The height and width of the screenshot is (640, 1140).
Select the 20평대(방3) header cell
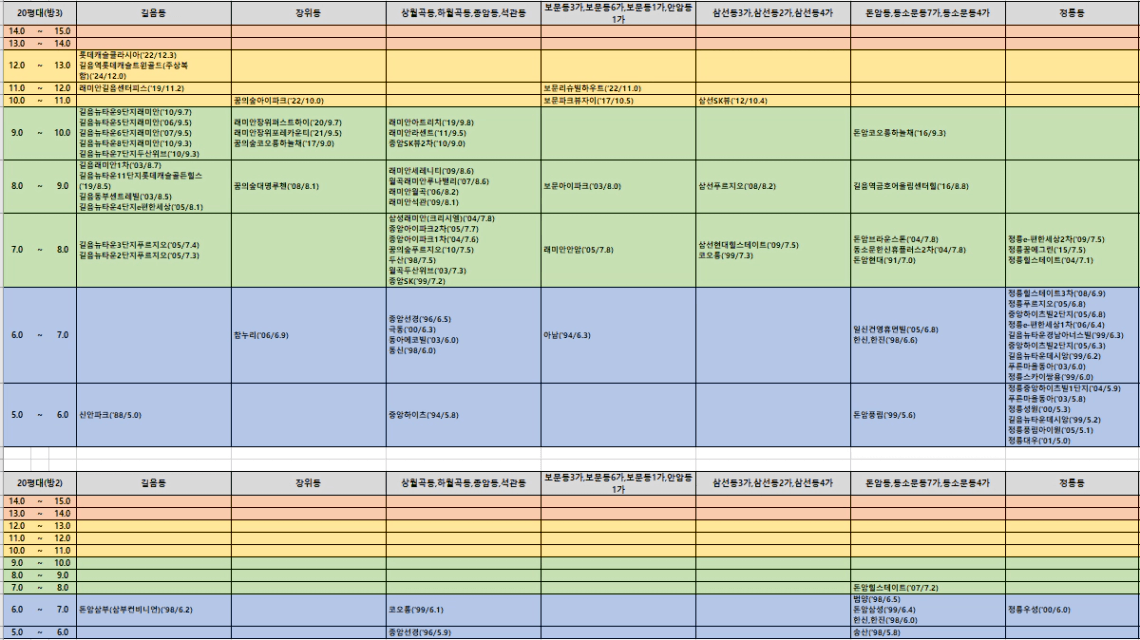[x=40, y=13]
